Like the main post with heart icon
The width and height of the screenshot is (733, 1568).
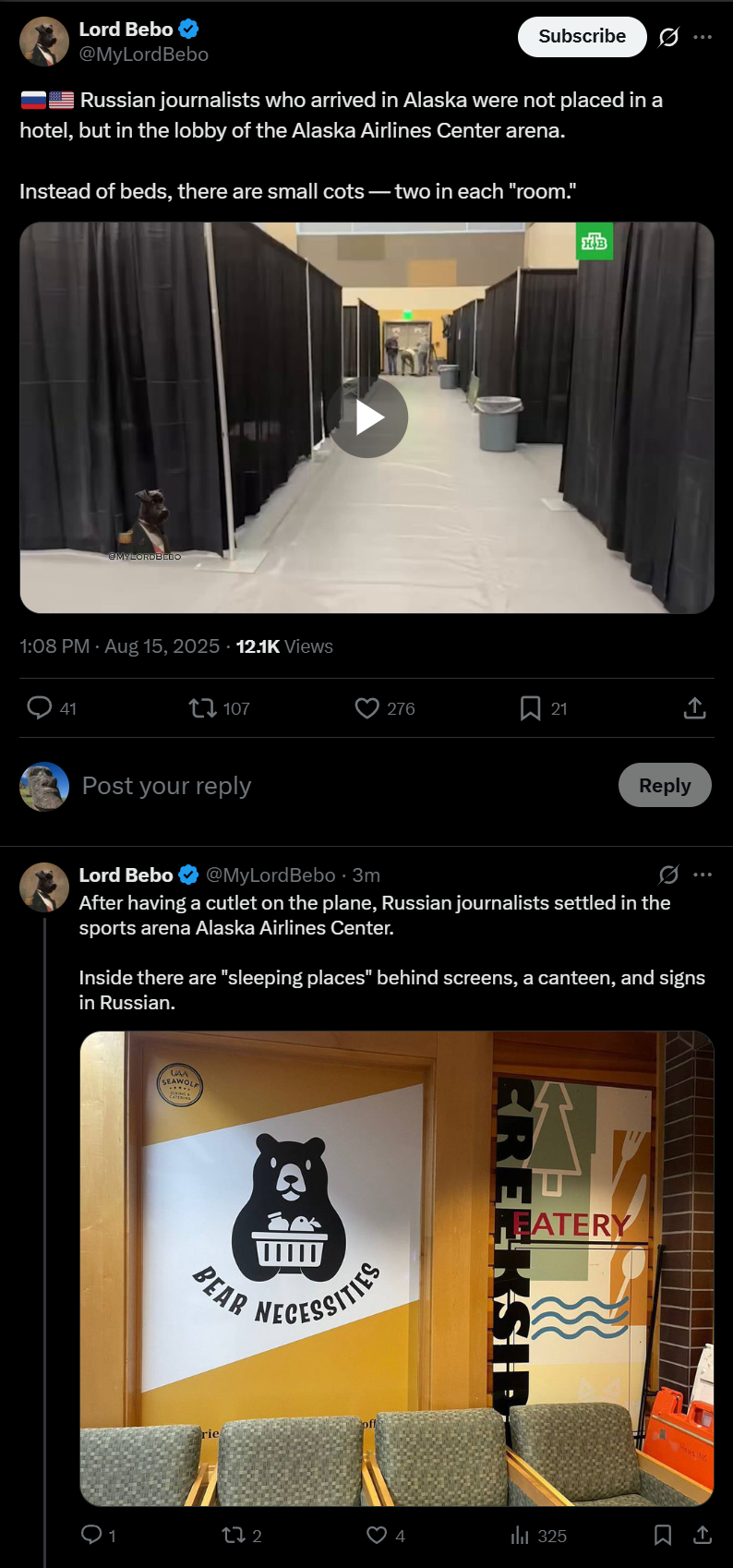[x=367, y=708]
